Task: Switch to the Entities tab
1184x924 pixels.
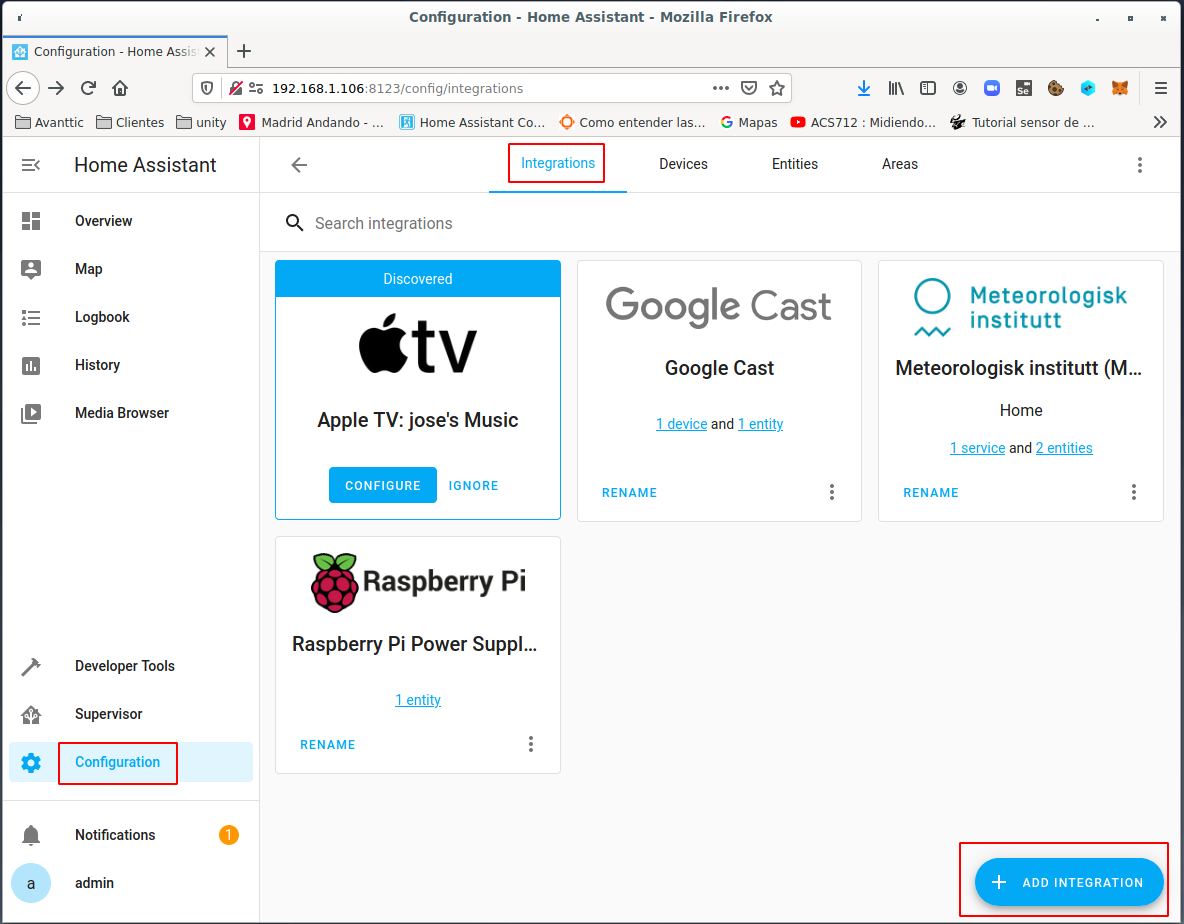Action: [795, 164]
